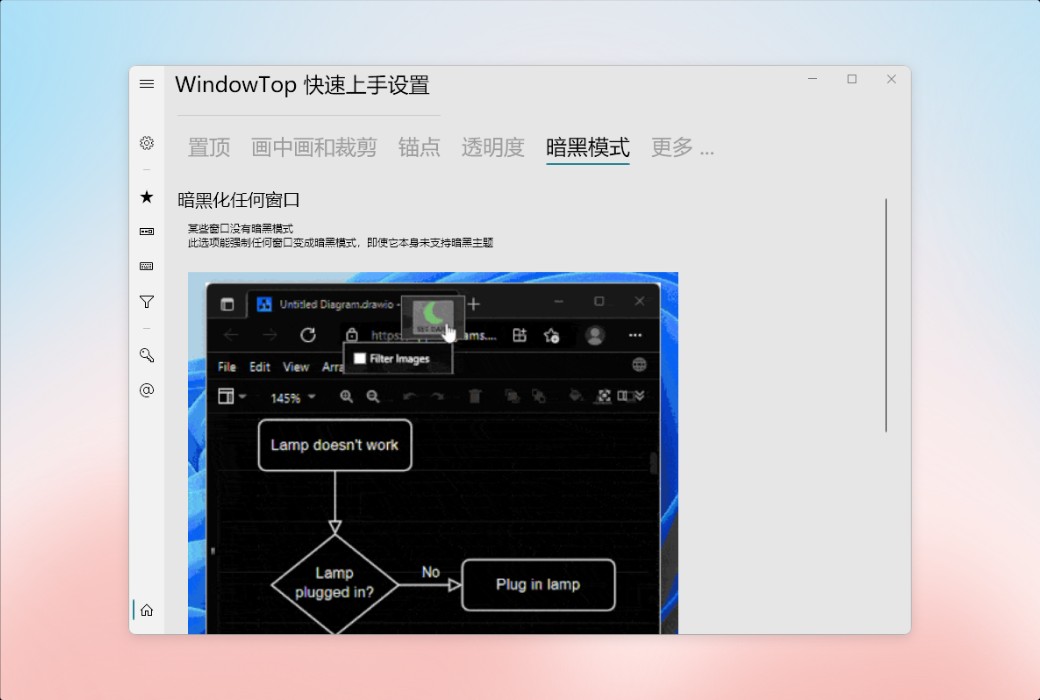
Task: Click the WindowTop 快速上手设置 title
Action: tap(302, 85)
